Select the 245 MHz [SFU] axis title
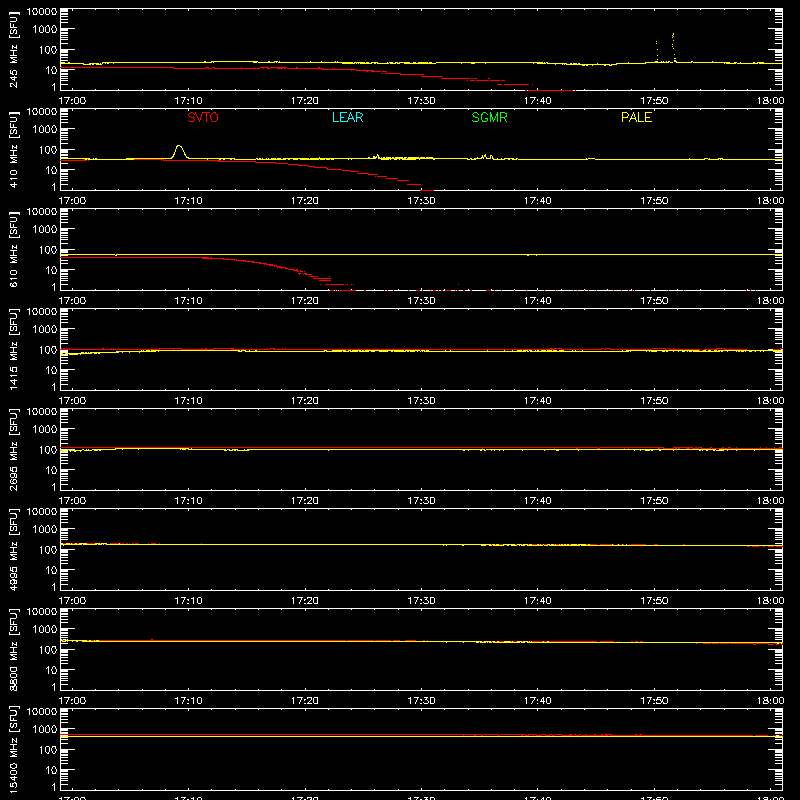The image size is (800, 800). (14, 50)
